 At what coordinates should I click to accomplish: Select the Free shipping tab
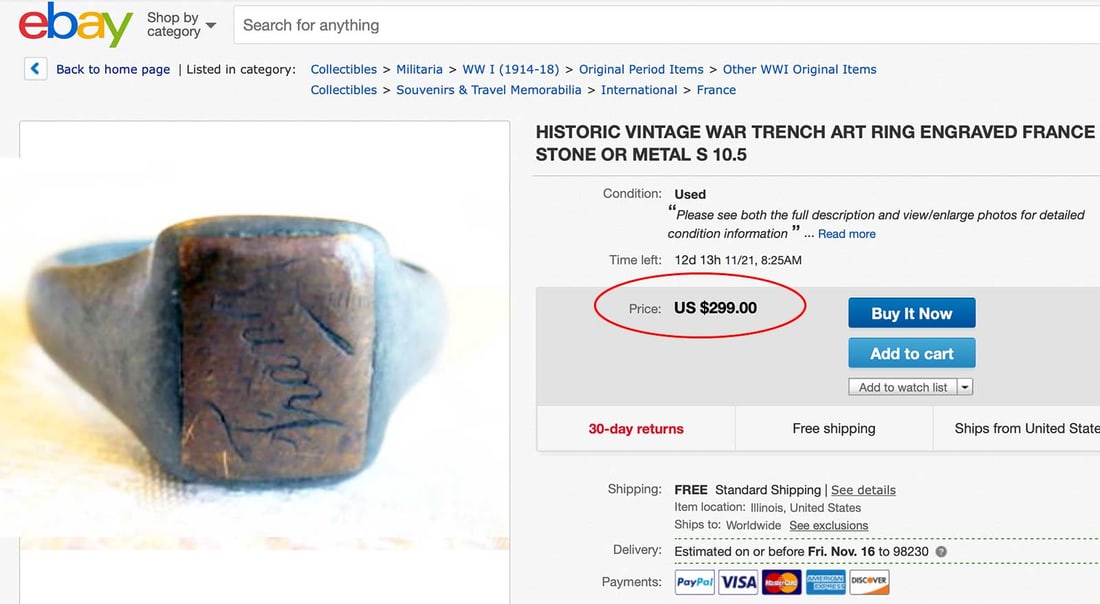point(834,428)
